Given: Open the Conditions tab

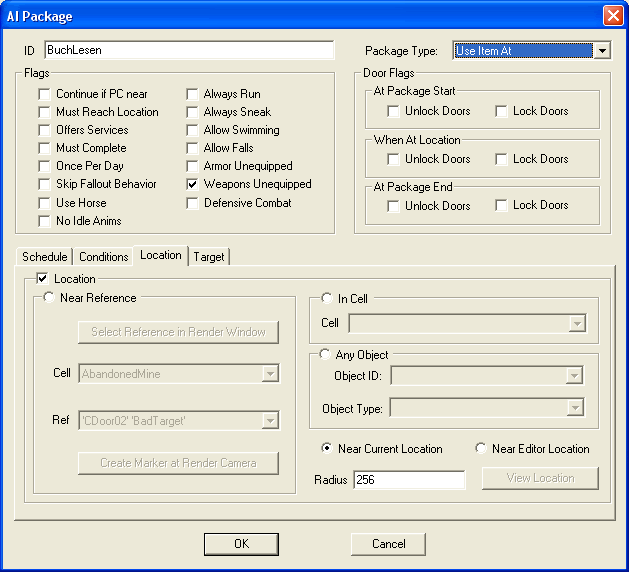Looking at the screenshot, I should [104, 257].
